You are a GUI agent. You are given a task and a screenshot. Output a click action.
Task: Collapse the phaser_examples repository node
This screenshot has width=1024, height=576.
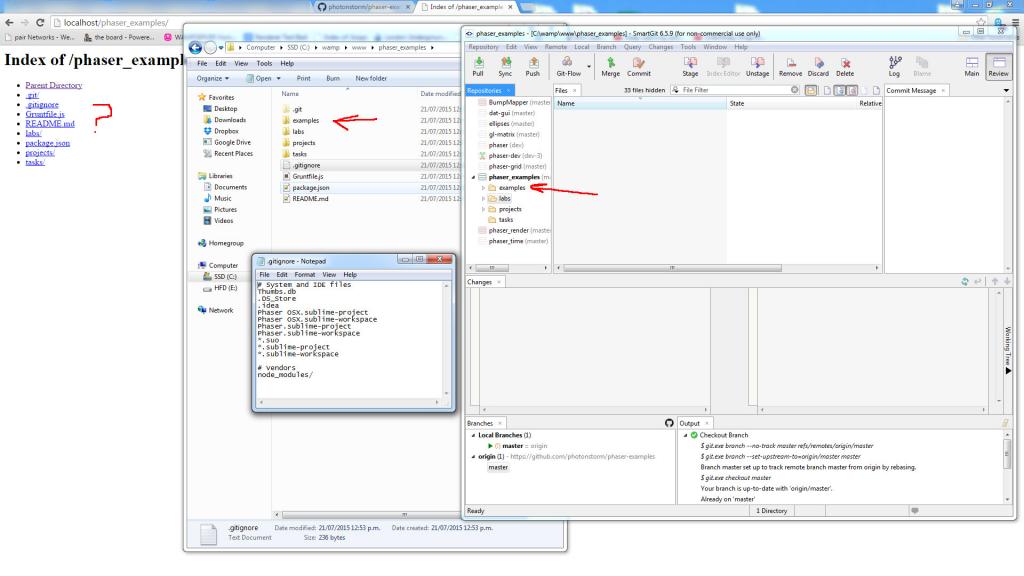click(474, 177)
